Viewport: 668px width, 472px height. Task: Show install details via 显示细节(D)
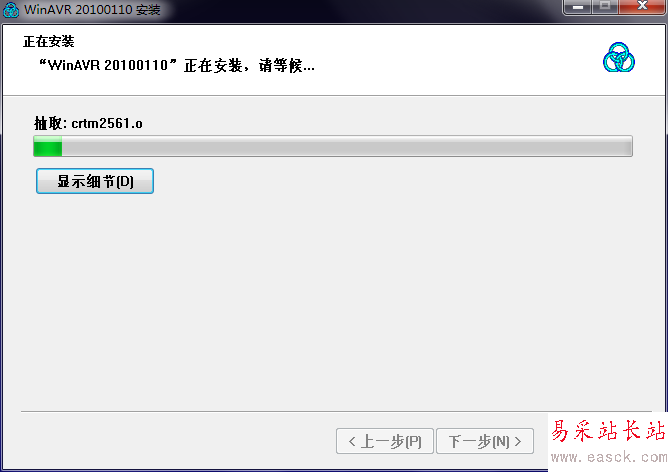[95, 181]
